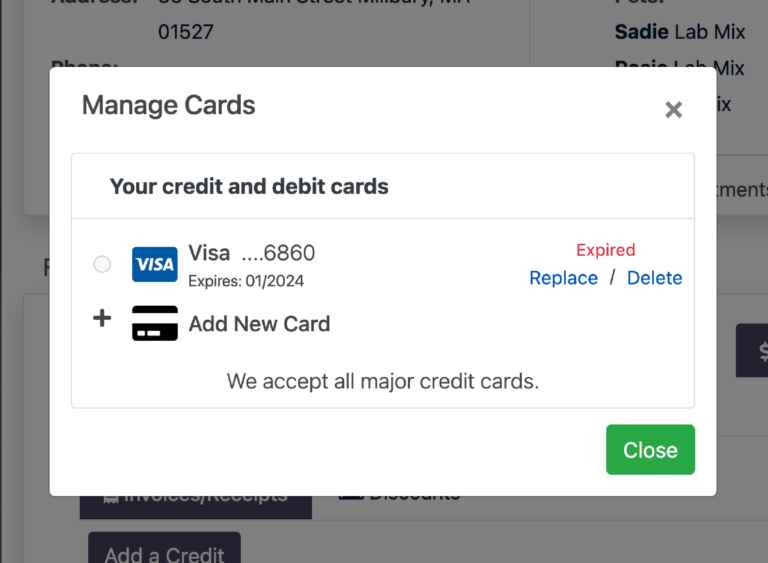Click the accepted credit cards notice text

tap(382, 381)
